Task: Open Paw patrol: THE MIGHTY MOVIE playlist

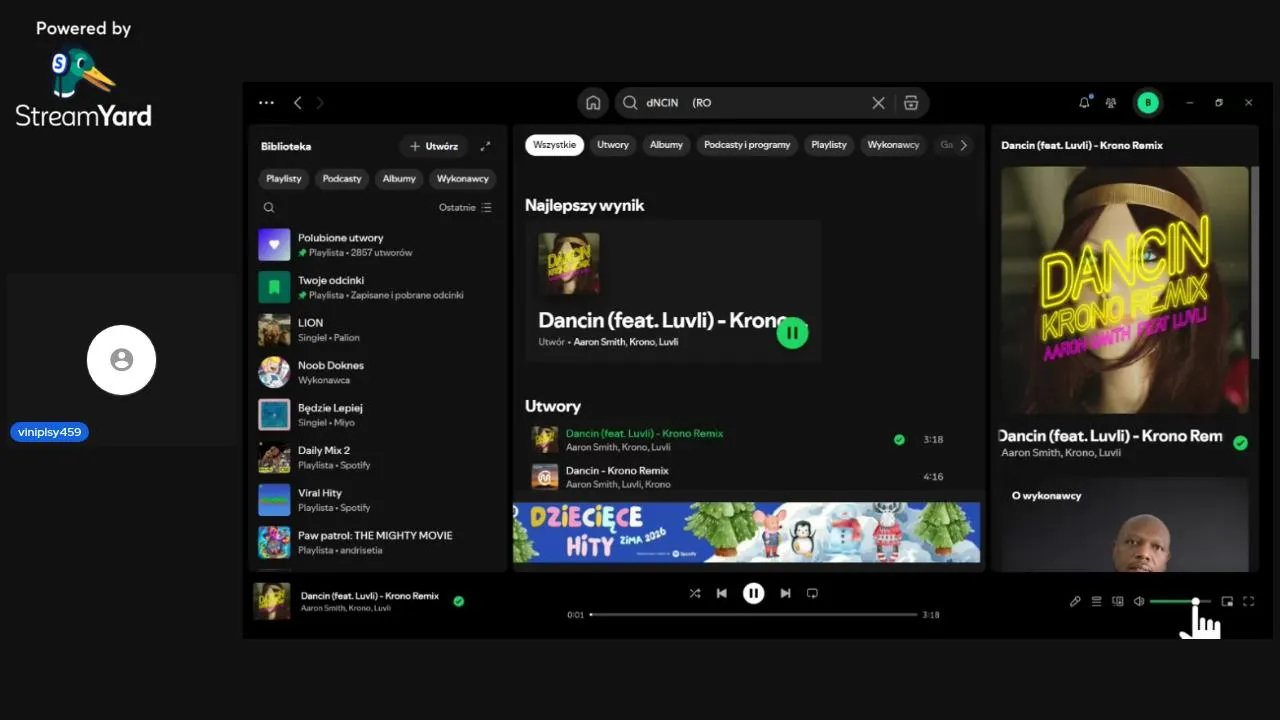Action: pyautogui.click(x=378, y=542)
